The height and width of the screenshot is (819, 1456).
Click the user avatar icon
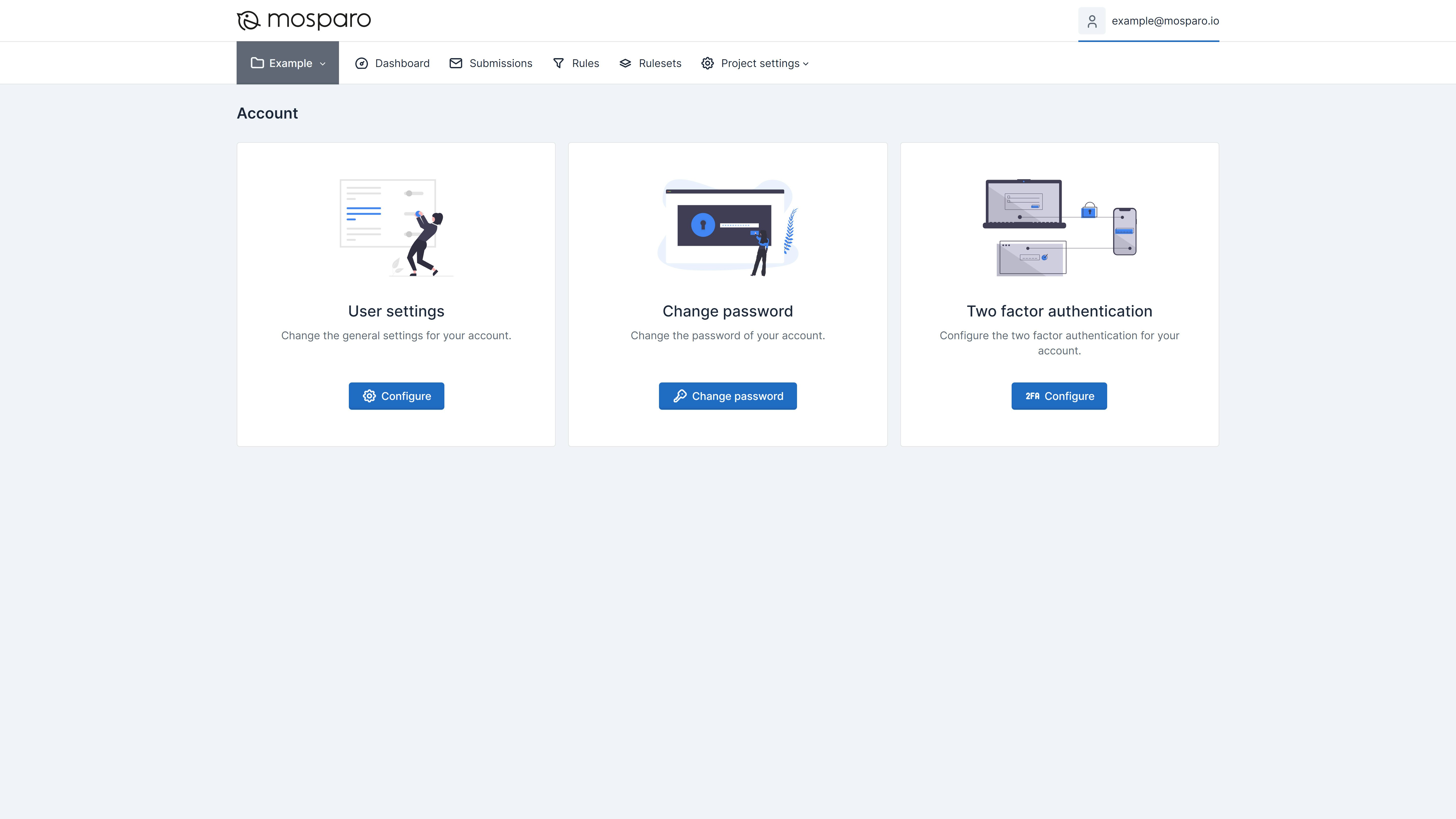[1091, 21]
